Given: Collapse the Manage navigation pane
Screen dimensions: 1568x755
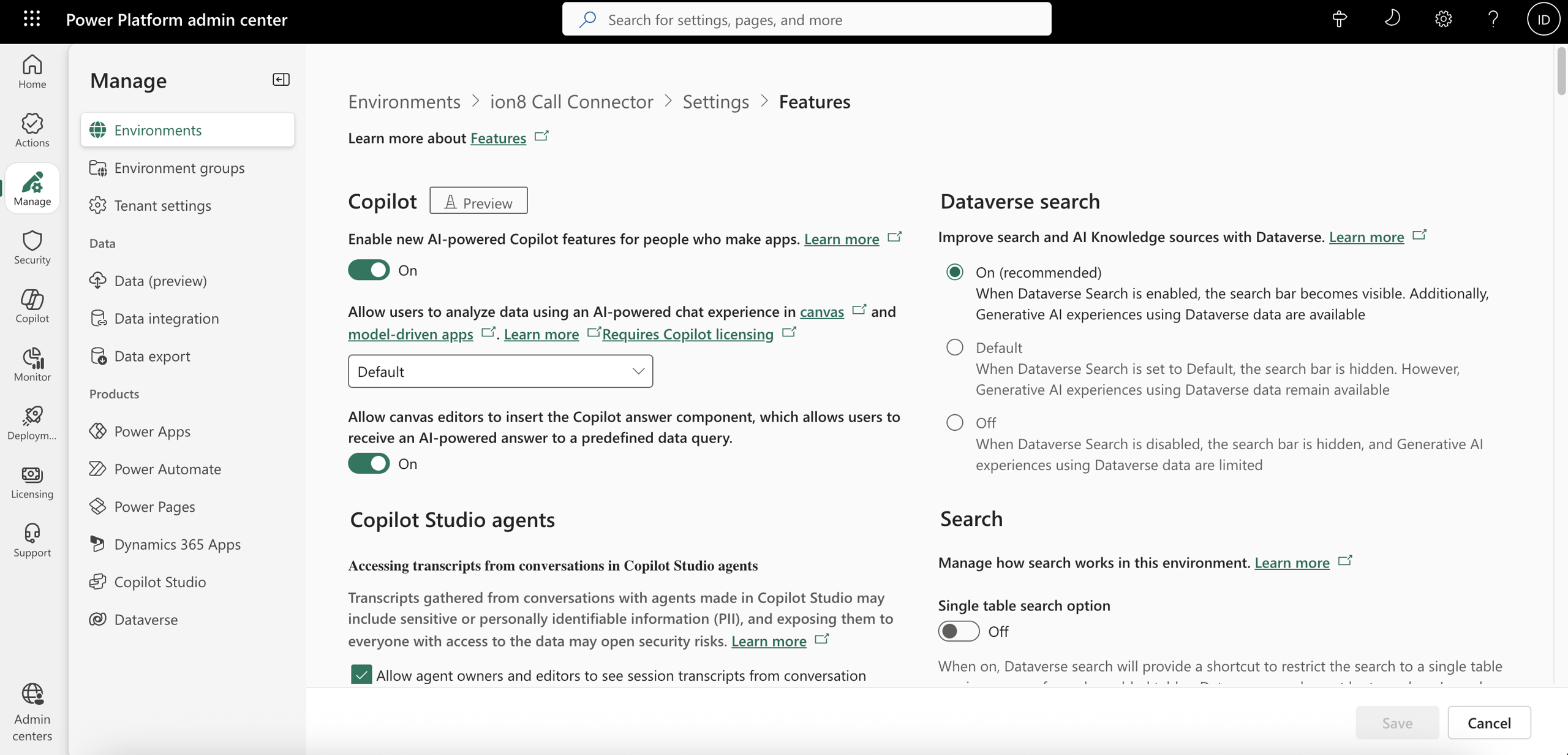Looking at the screenshot, I should [281, 80].
